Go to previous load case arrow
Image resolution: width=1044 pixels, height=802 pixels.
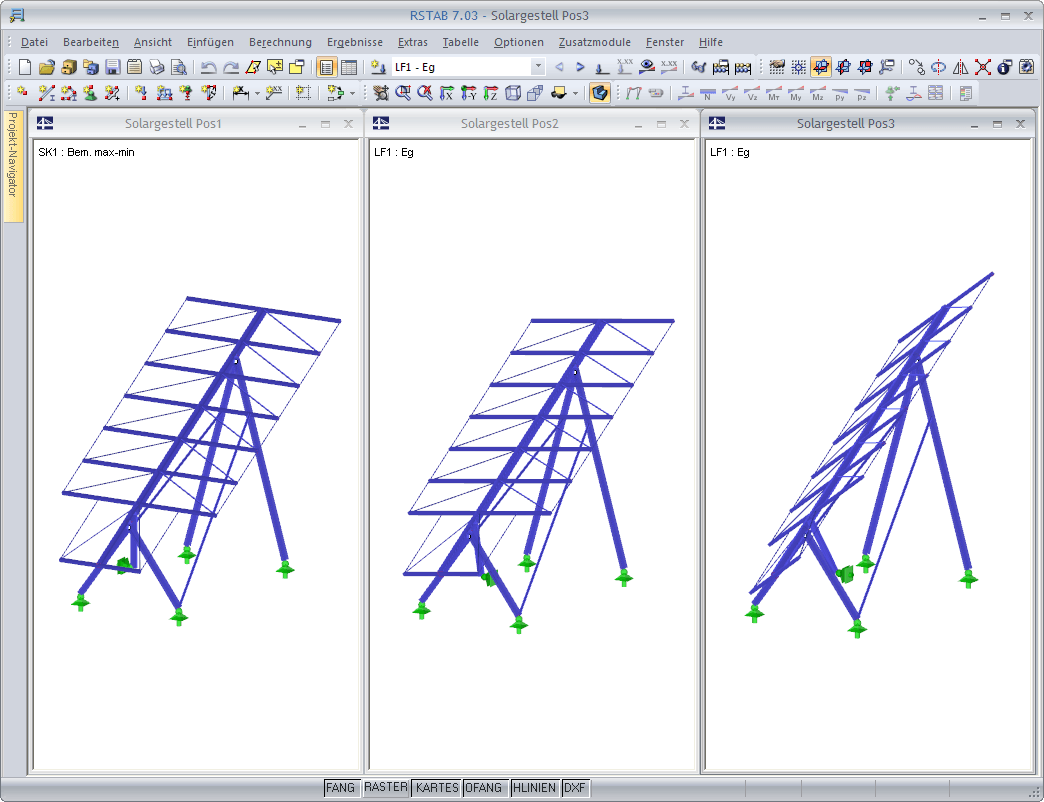[x=559, y=67]
